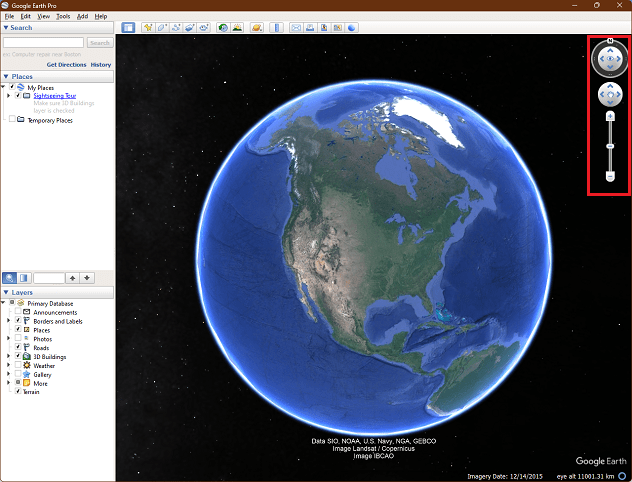The width and height of the screenshot is (632, 482).
Task: Expand the 3D Buildings layer node
Action: (9, 356)
